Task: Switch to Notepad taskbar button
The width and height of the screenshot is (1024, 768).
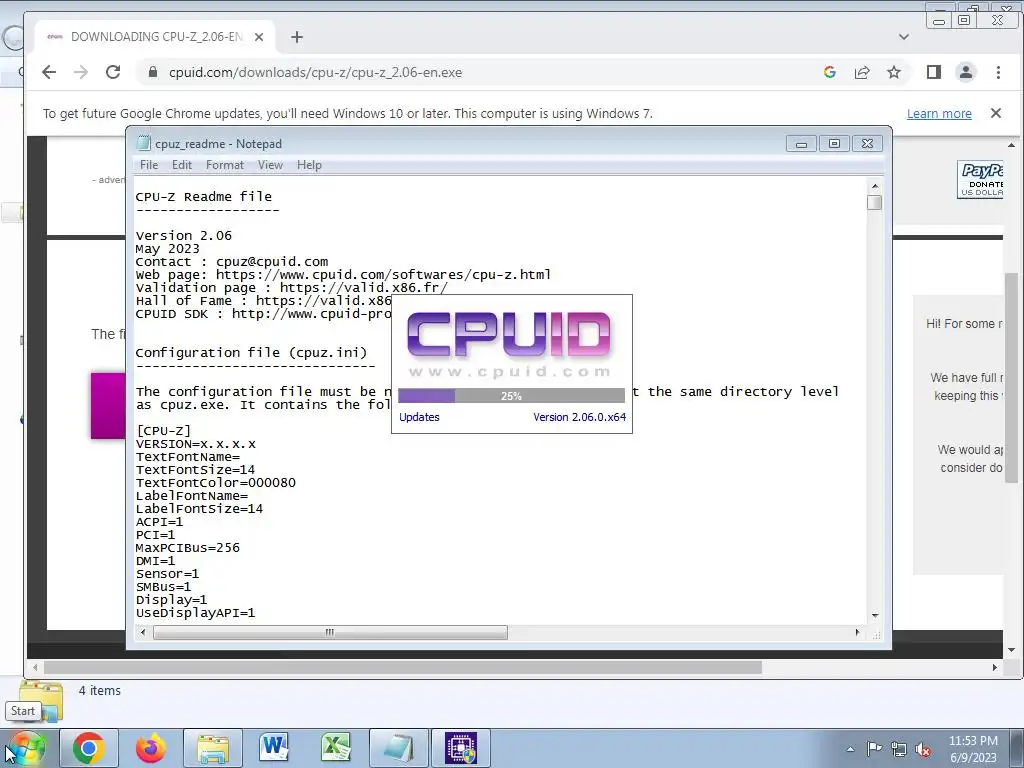Action: 398,748
